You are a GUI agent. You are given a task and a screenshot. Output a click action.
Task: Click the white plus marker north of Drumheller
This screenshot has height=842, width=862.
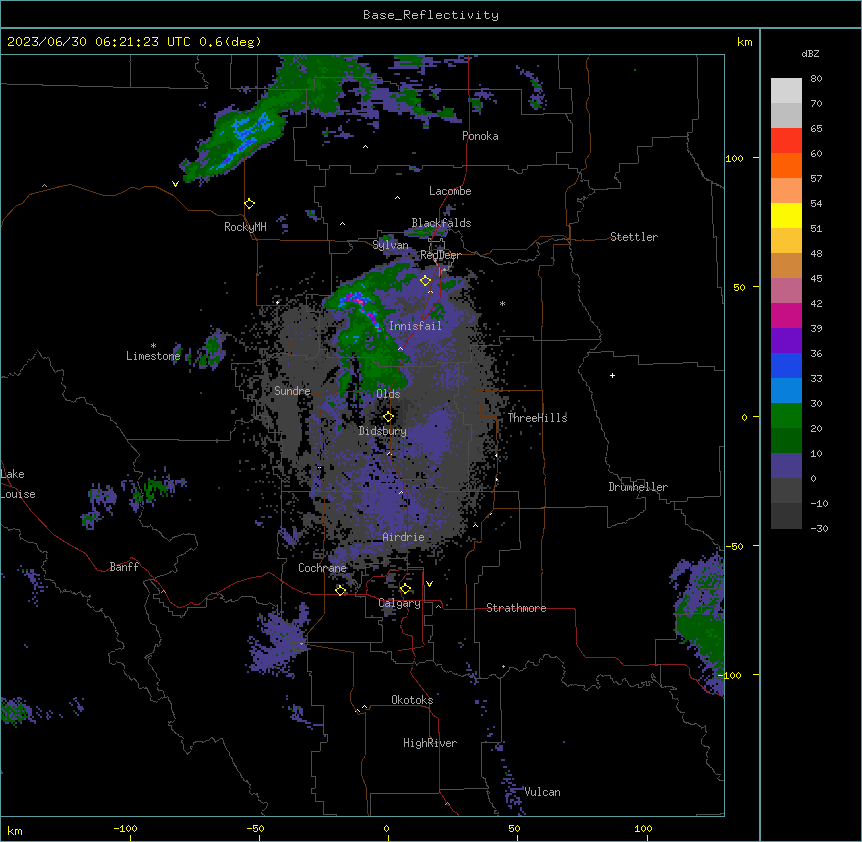coord(612,375)
